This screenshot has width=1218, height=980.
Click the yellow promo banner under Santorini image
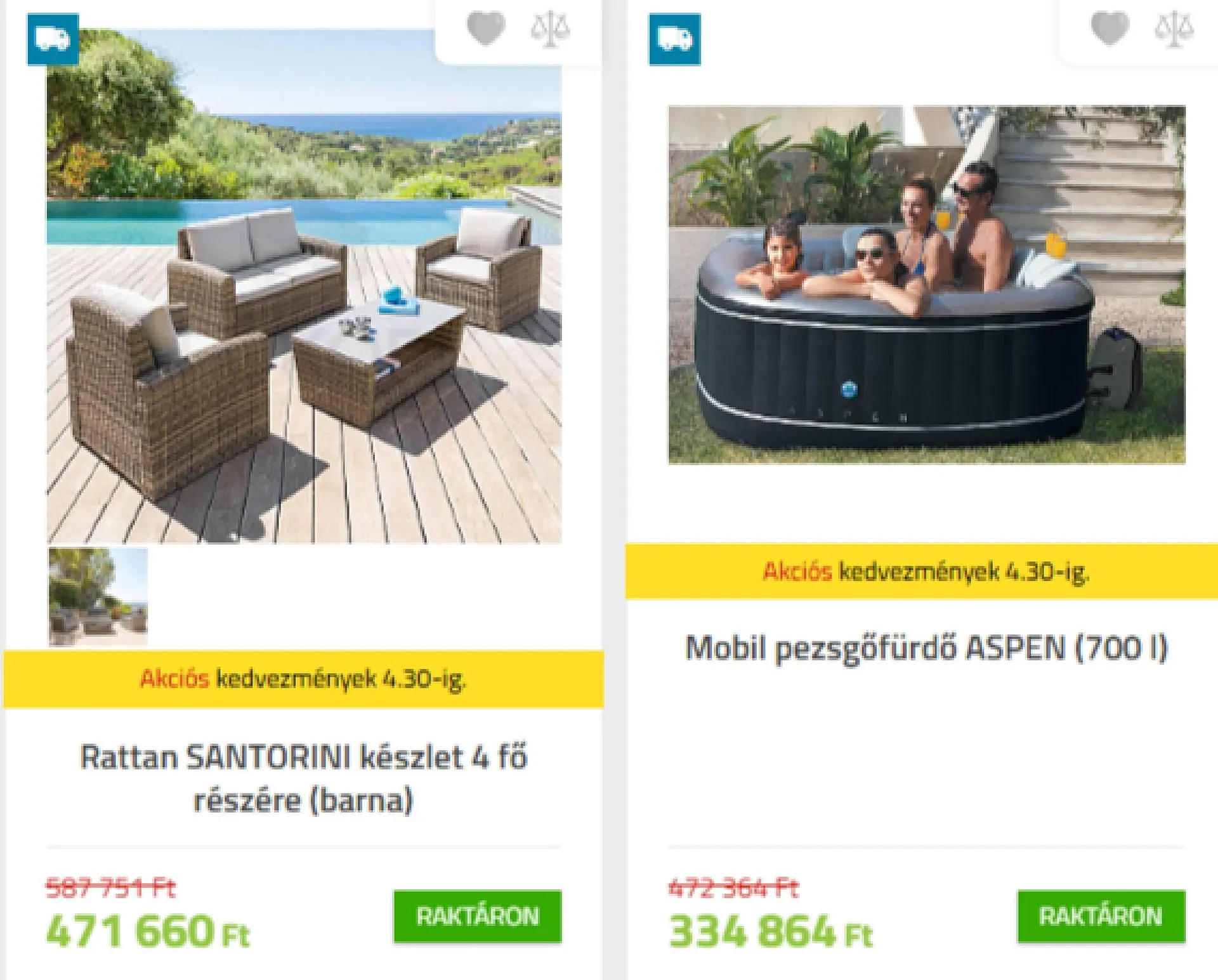304,679
